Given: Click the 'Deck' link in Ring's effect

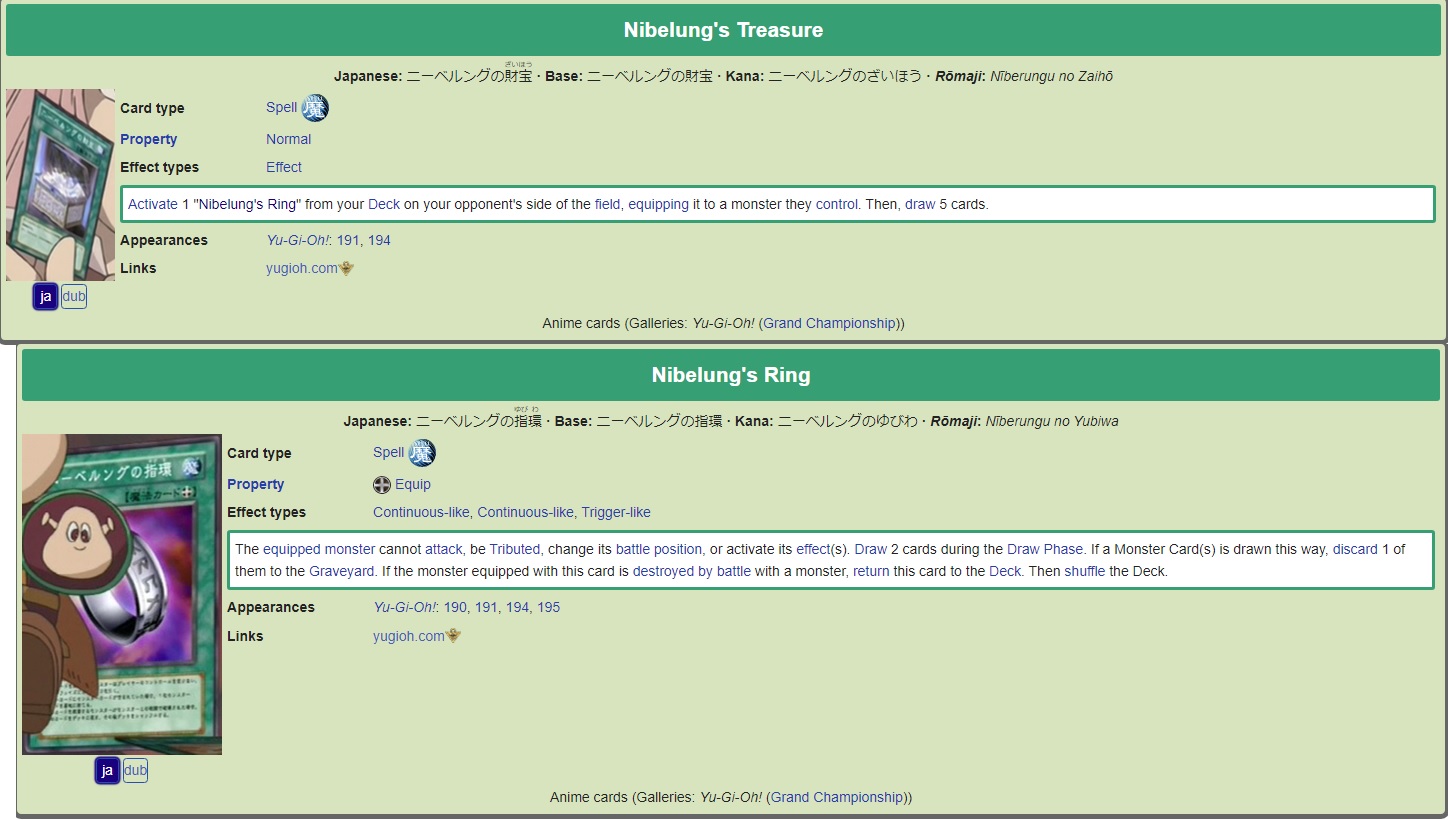Looking at the screenshot, I should [x=1005, y=571].
